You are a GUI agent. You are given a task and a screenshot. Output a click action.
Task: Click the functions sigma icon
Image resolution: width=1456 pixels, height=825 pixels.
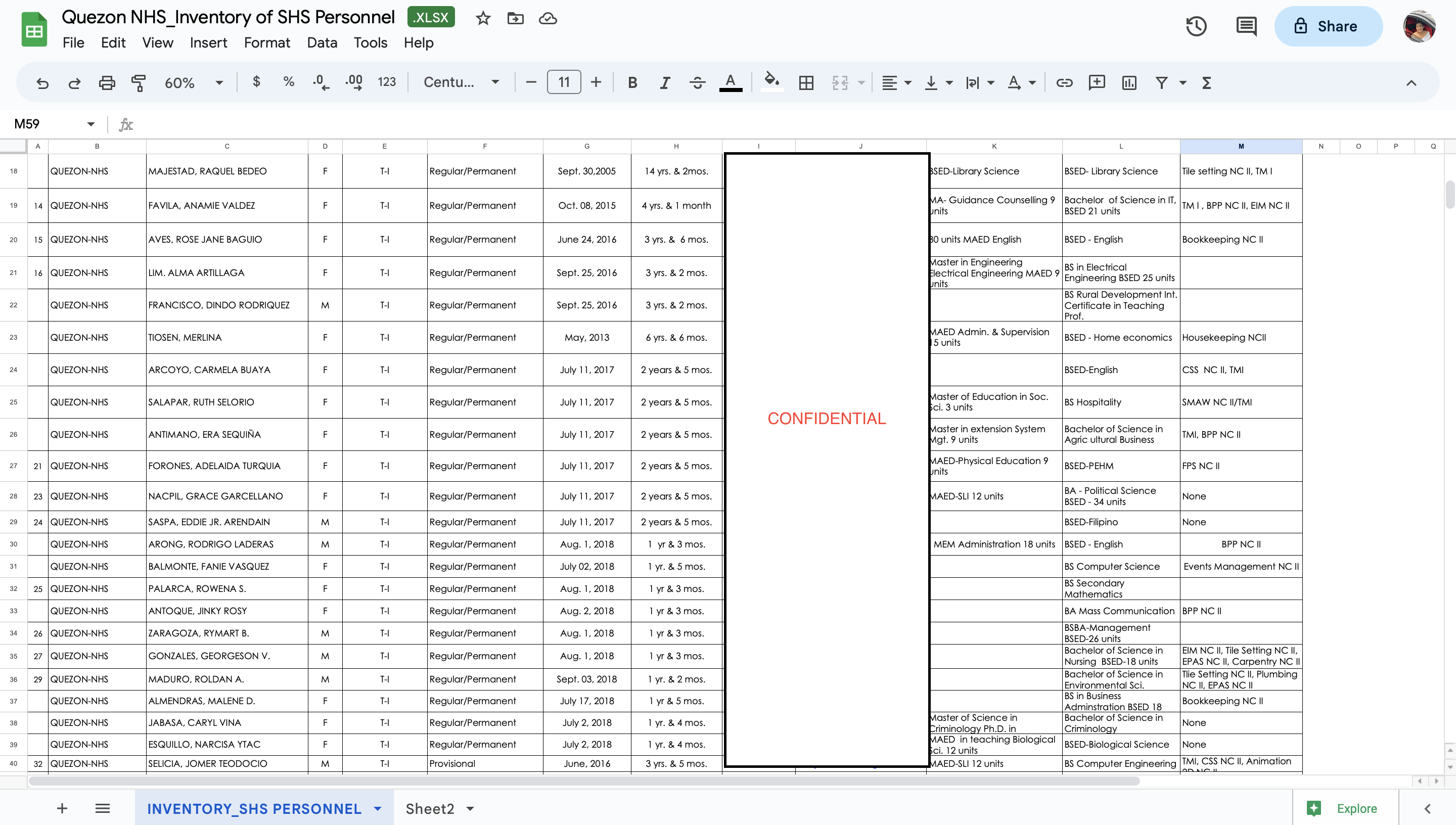tap(1207, 83)
